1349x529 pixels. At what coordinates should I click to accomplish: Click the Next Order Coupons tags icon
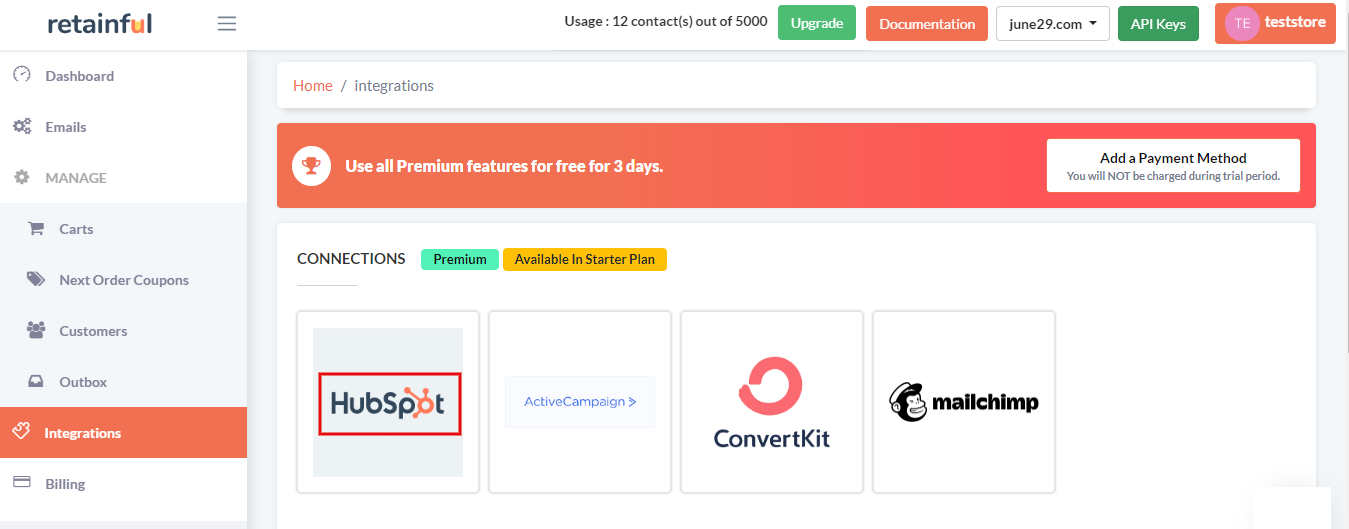(36, 280)
